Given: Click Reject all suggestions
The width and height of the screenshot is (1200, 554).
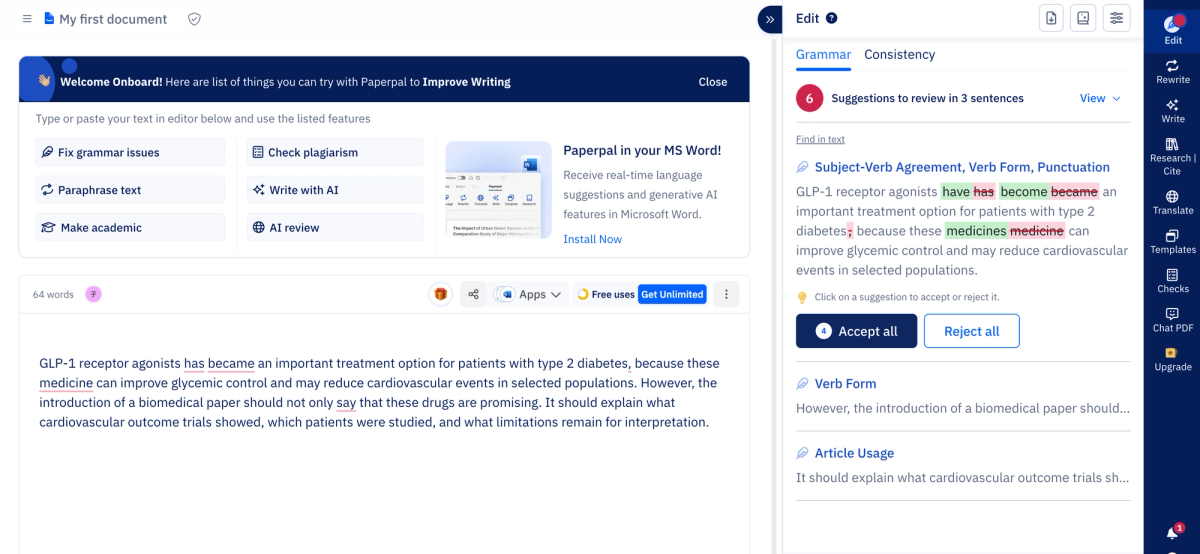Looking at the screenshot, I should coord(971,331).
